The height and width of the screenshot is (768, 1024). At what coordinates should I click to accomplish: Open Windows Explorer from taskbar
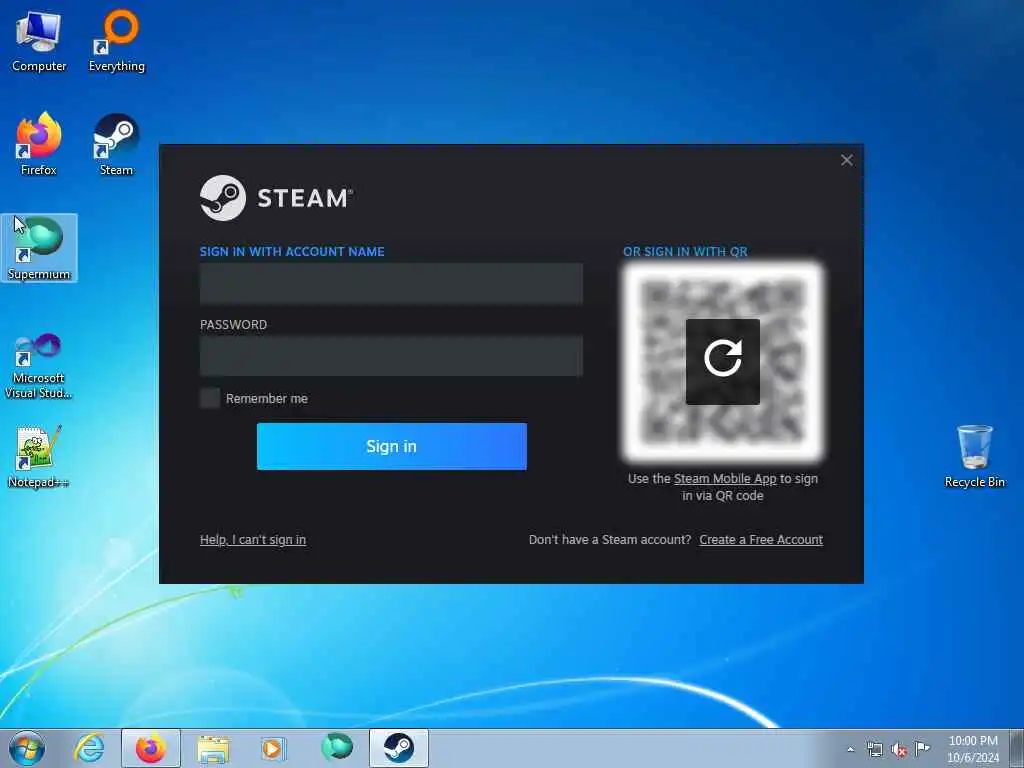tap(213, 749)
